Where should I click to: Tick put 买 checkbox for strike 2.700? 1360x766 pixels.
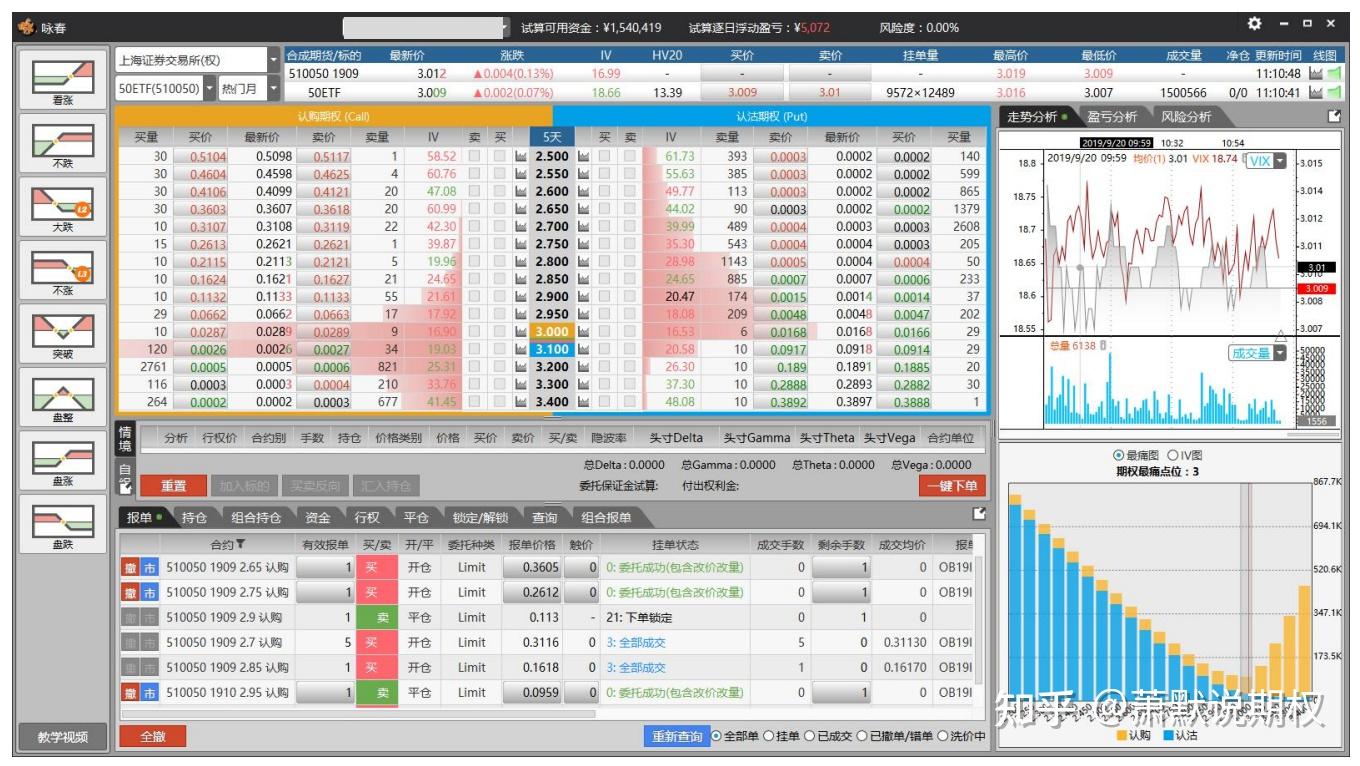604,227
